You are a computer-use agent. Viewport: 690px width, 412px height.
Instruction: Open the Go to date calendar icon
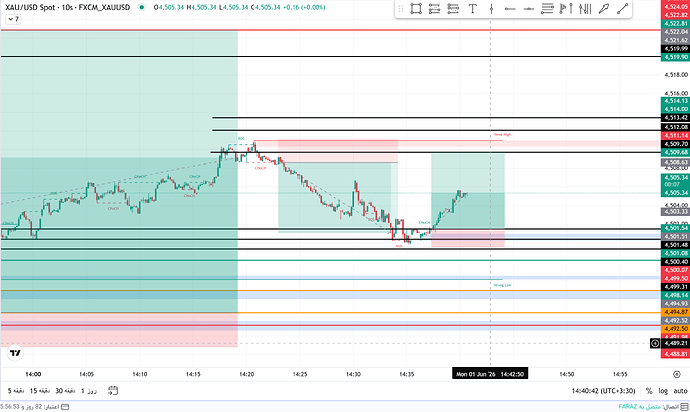[113, 390]
